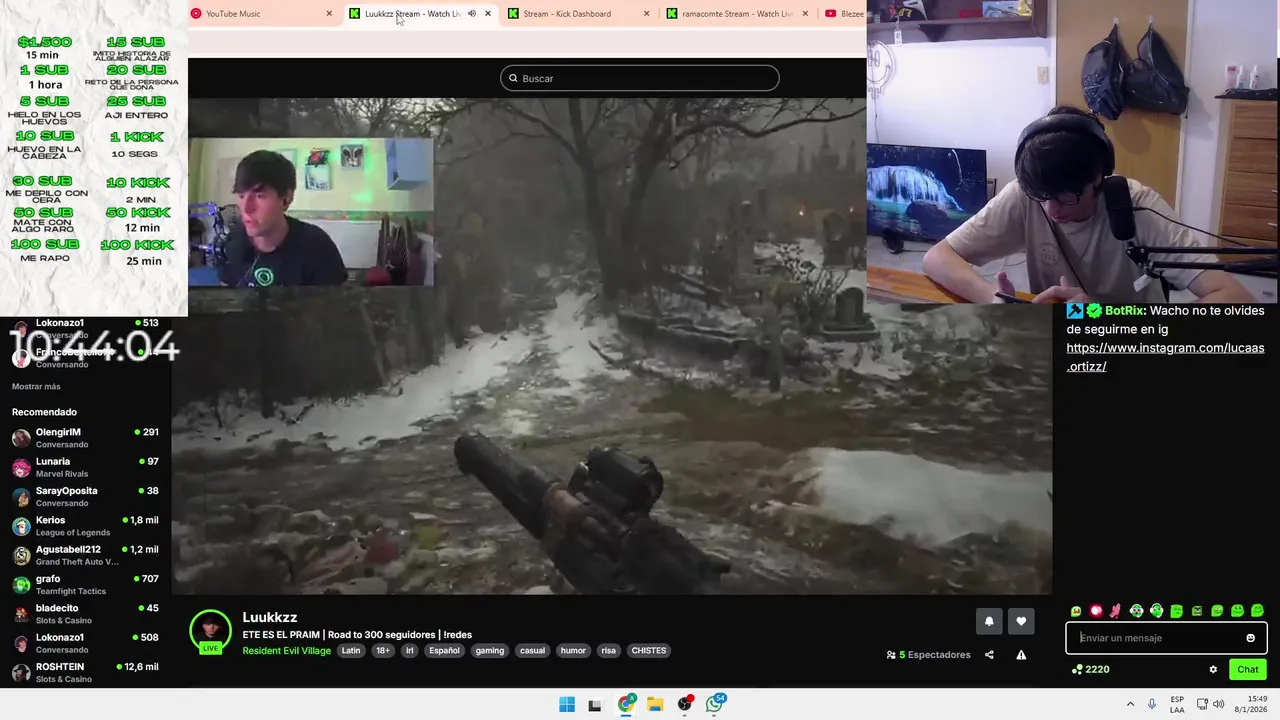Open Resident Evil Village category link
Viewport: 1280px width, 720px height.
tap(286, 650)
